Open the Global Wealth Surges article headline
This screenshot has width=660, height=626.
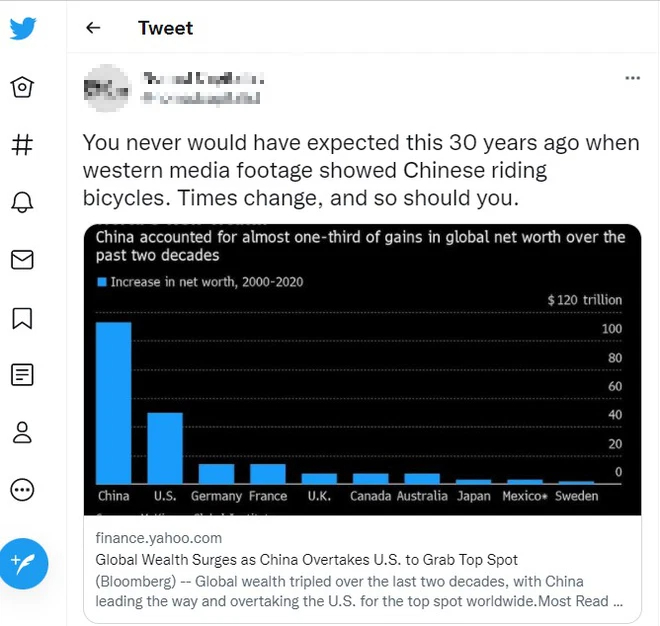click(306, 560)
